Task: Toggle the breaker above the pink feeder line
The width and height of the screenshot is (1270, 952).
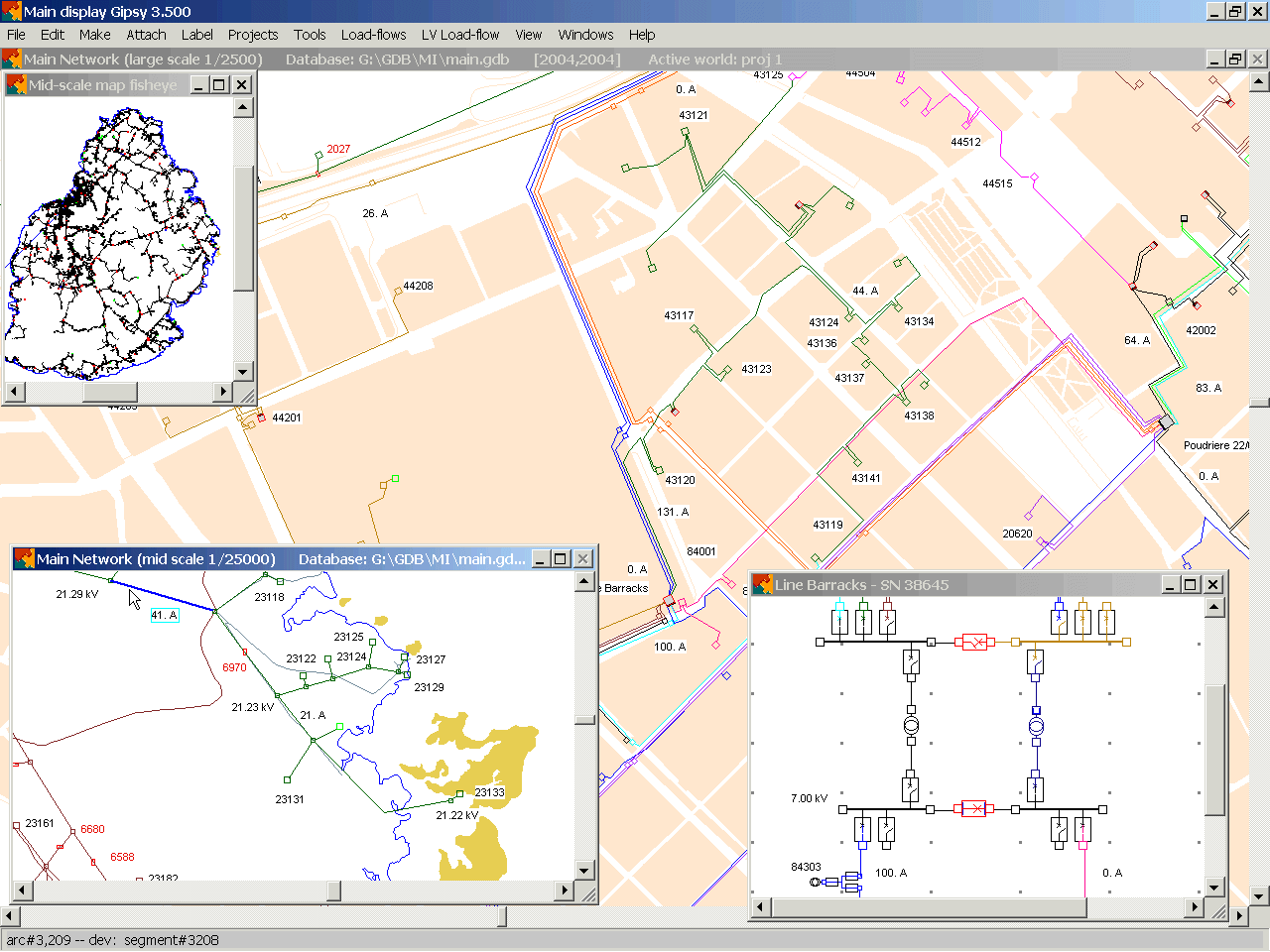Action: tap(1082, 828)
